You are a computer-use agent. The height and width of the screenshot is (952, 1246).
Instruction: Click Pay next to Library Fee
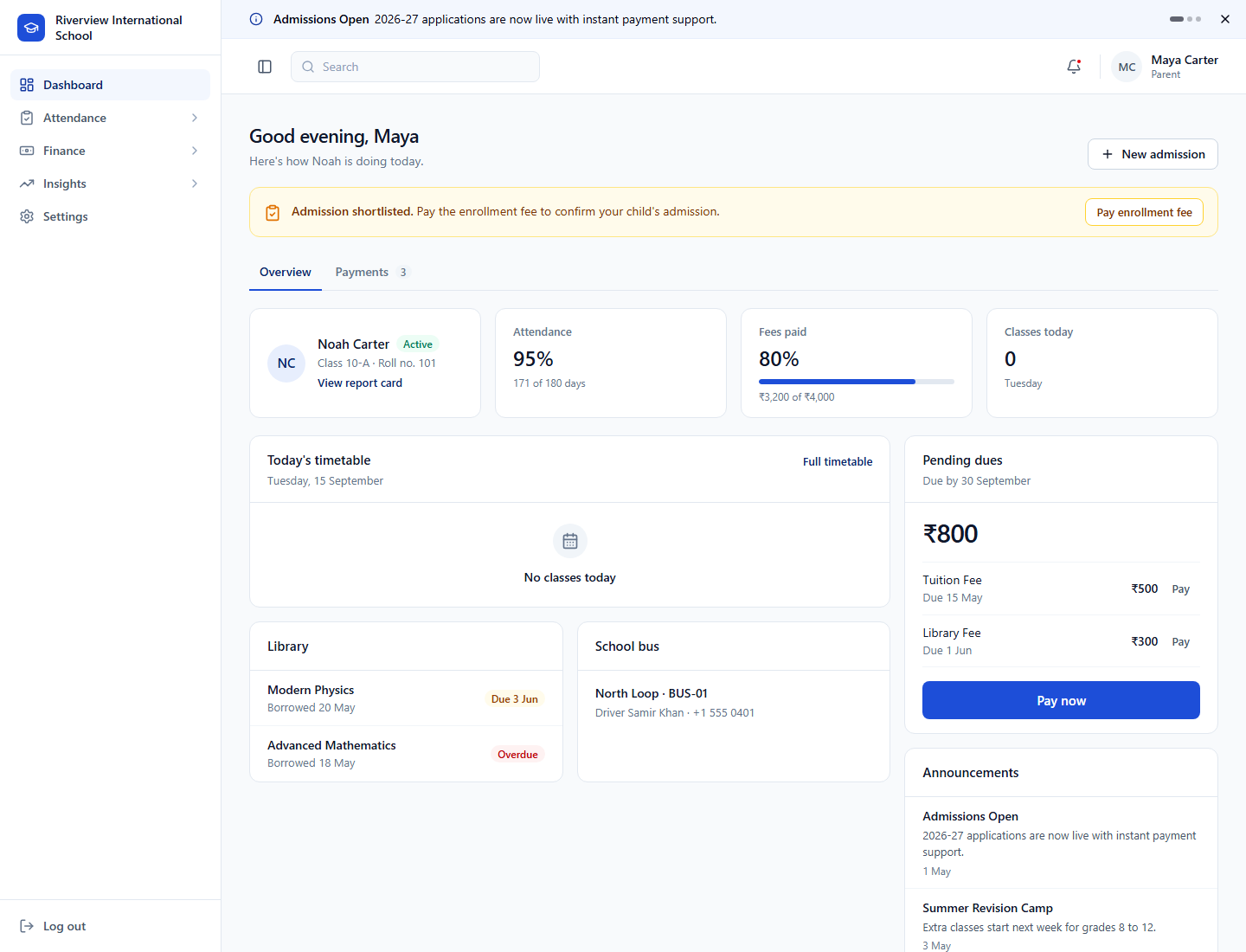tap(1181, 641)
